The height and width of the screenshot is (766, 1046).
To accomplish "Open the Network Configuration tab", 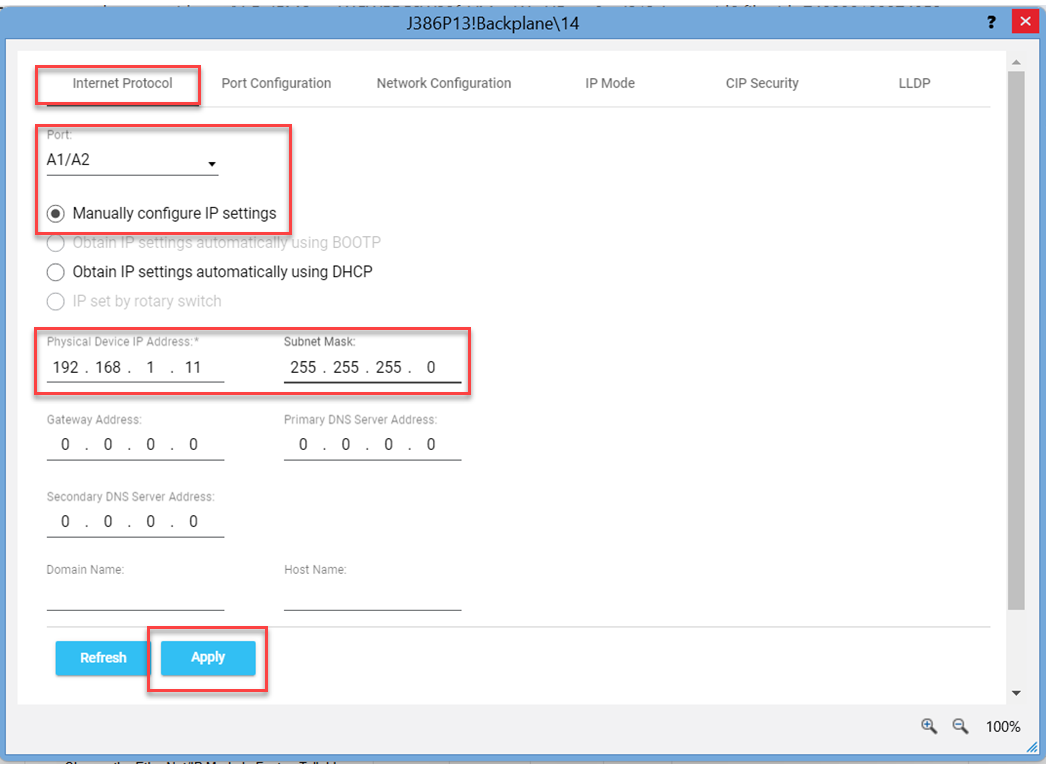I will tap(444, 83).
